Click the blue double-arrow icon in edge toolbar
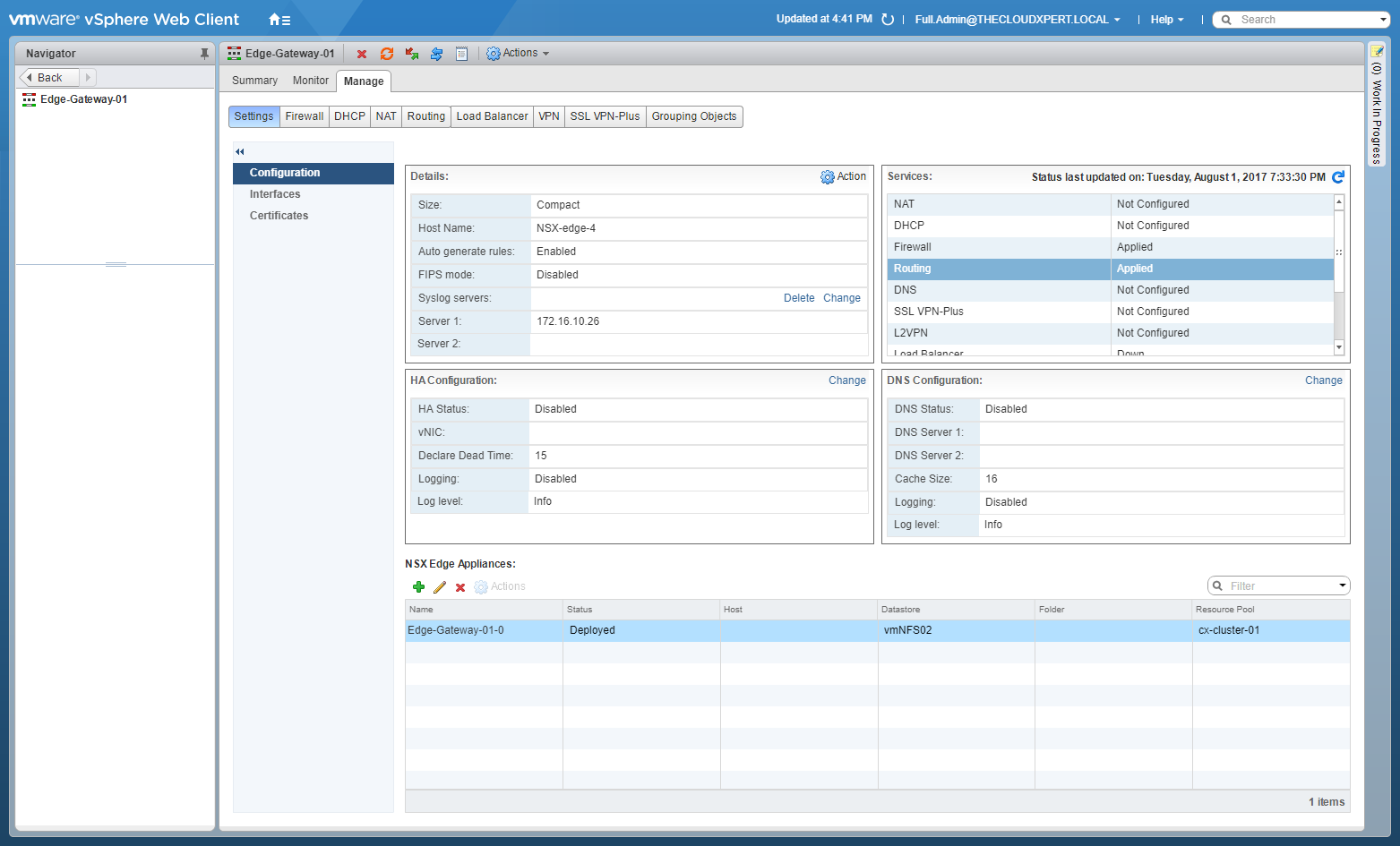Image resolution: width=1400 pixels, height=846 pixels. [x=436, y=54]
